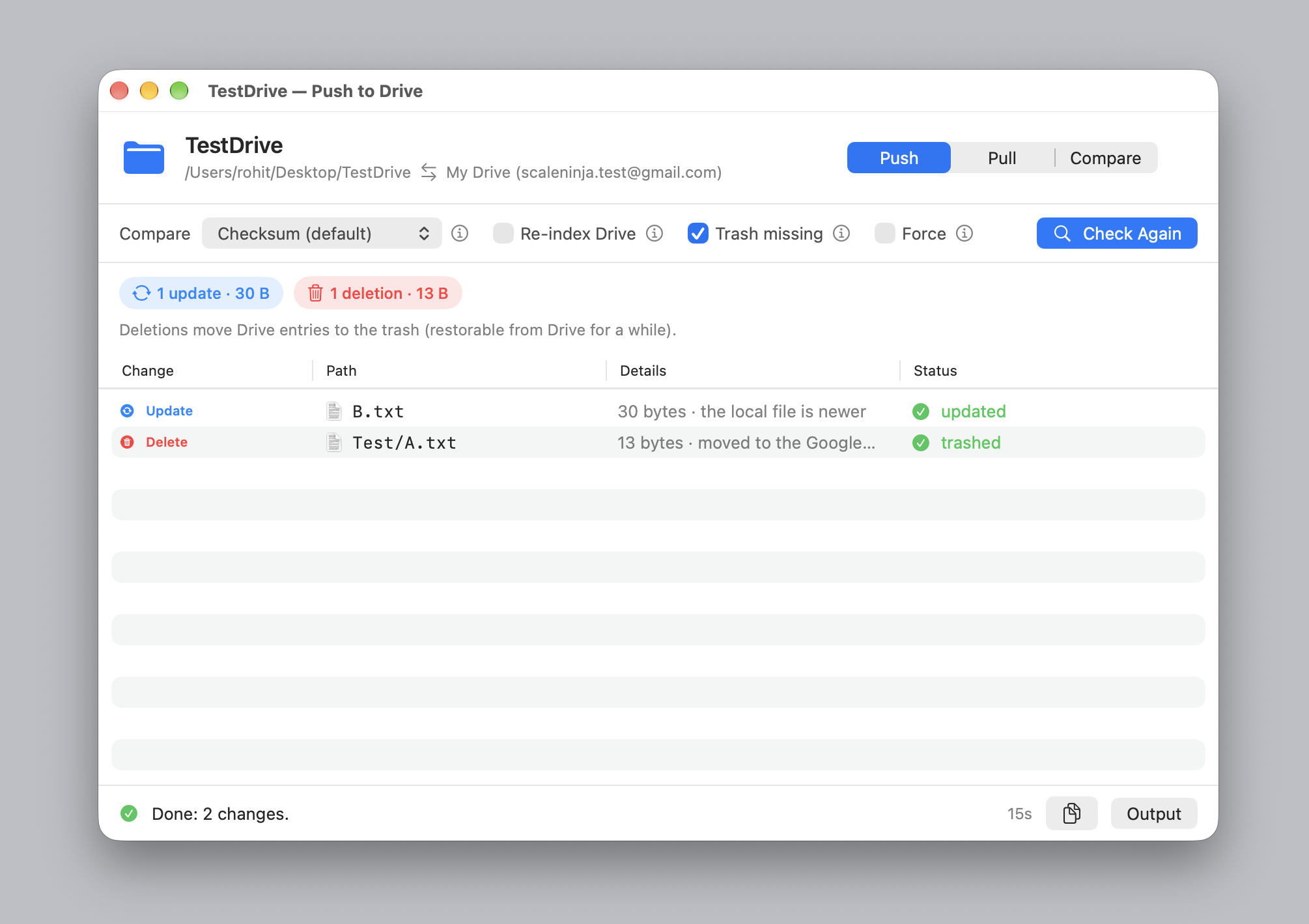Viewport: 1309px width, 924px height.
Task: Click the /Users/rohit/Desktop/TestDrive local path
Action: pos(298,172)
